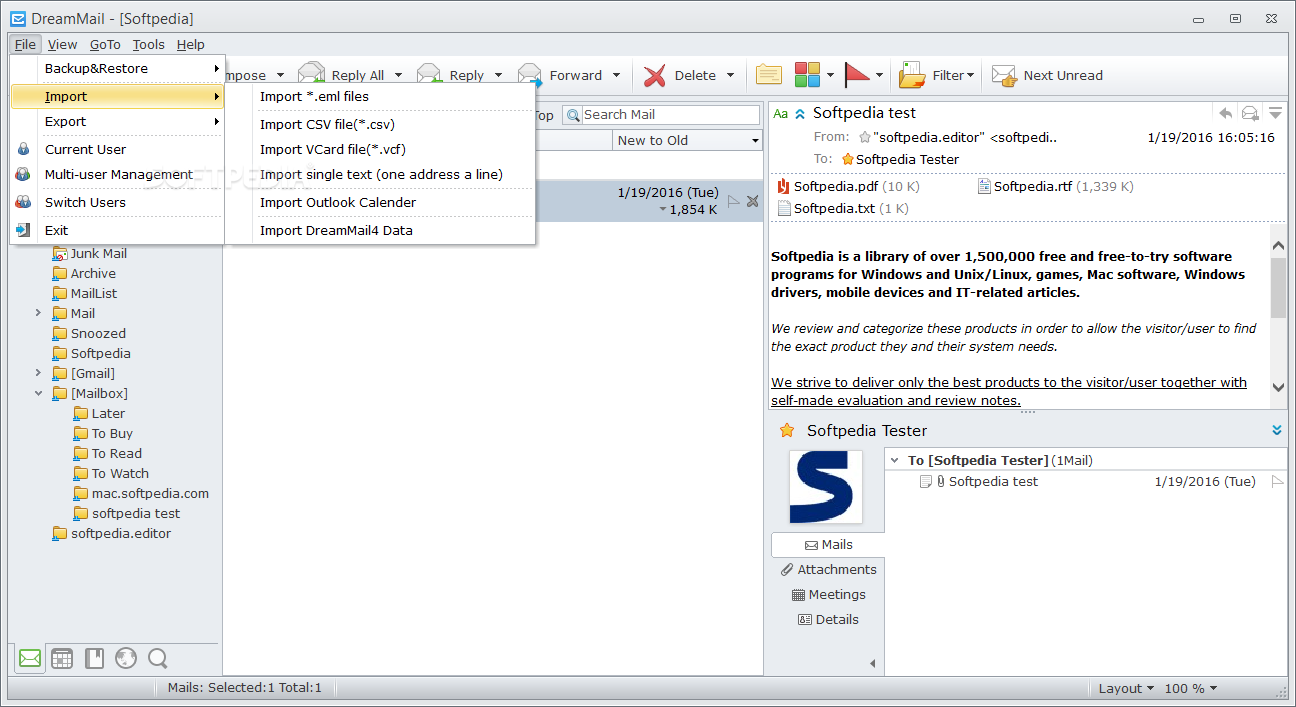
Task: Click the Filter folder icon
Action: (912, 75)
